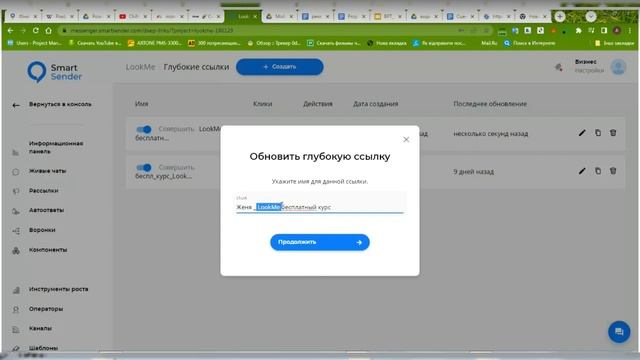Open Информационная панель in the sidebar
640x360 pixels.
pyautogui.click(x=56, y=147)
